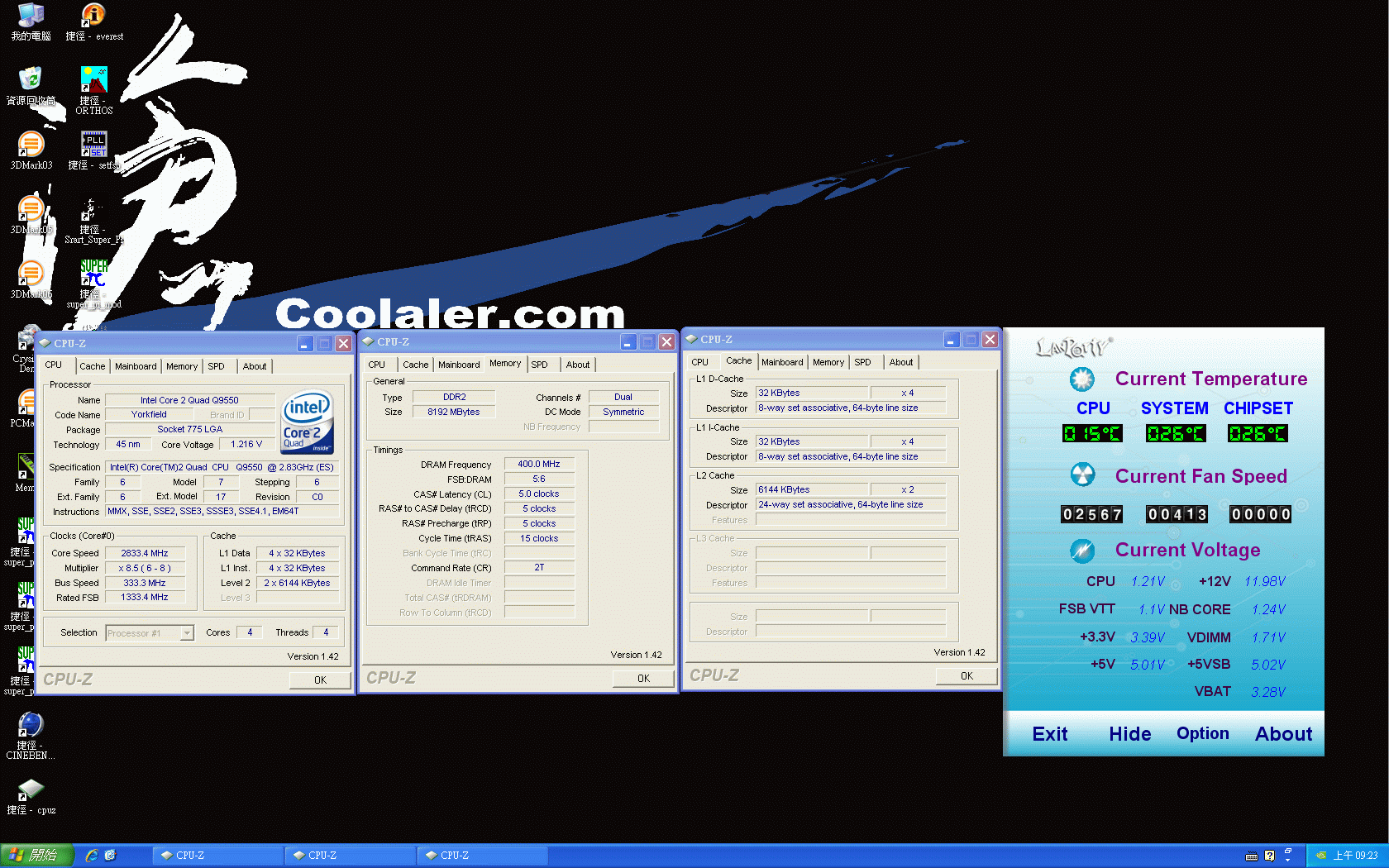Open About tab in left CPU-Z window

point(255,366)
